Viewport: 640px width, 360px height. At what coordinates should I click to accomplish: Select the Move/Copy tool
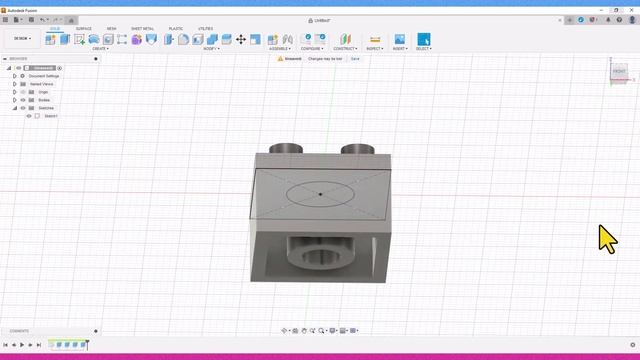click(241, 39)
